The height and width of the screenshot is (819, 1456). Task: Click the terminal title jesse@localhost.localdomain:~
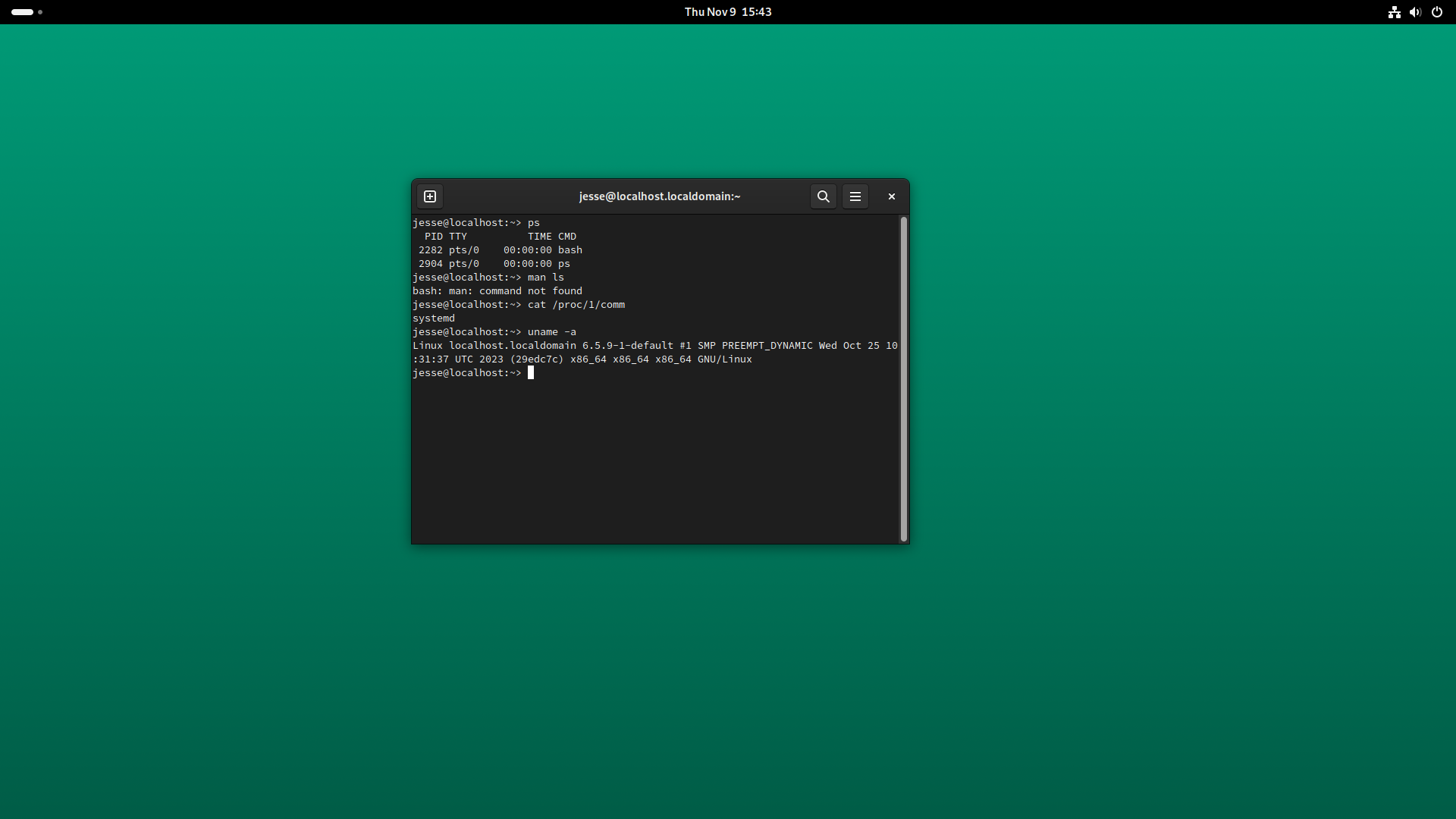[660, 196]
